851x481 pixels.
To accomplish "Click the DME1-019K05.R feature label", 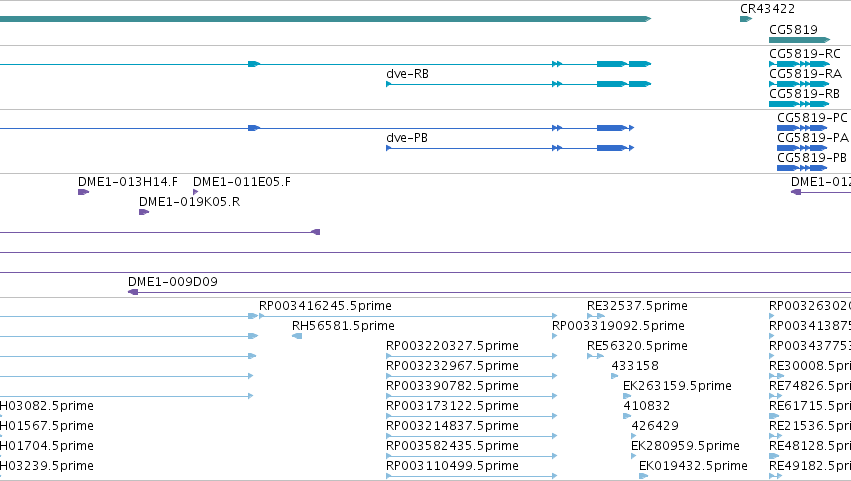I will point(189,201).
